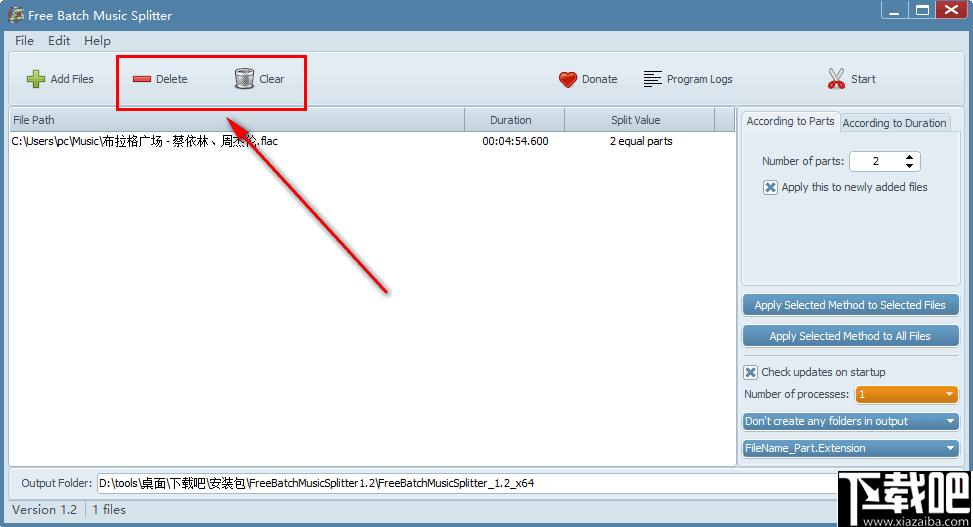Viewport: 973px width, 527px height.
Task: Click Apply Selected Method to Selected Files
Action: pyautogui.click(x=850, y=305)
